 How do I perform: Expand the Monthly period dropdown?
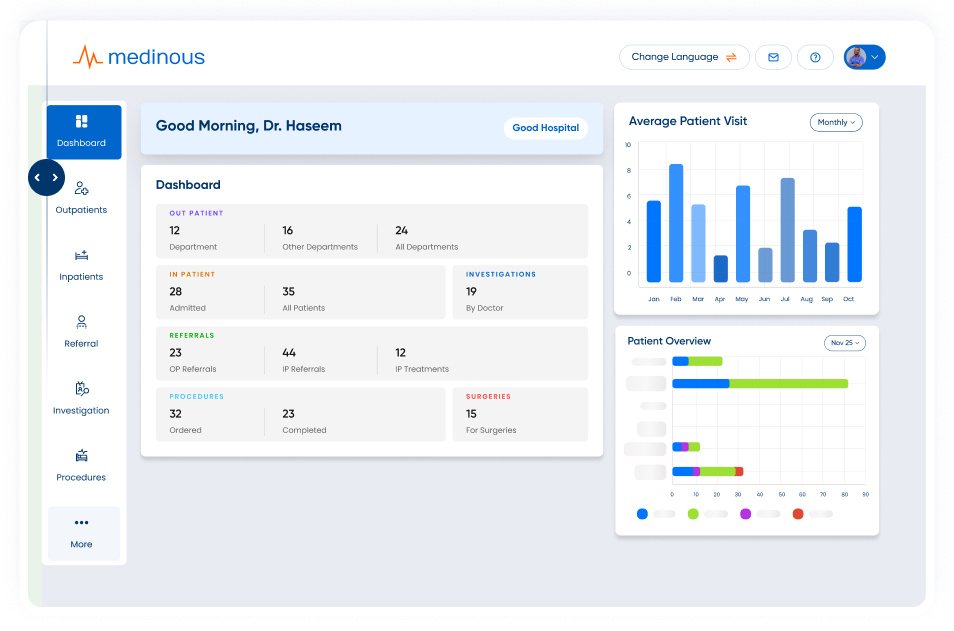coord(836,122)
